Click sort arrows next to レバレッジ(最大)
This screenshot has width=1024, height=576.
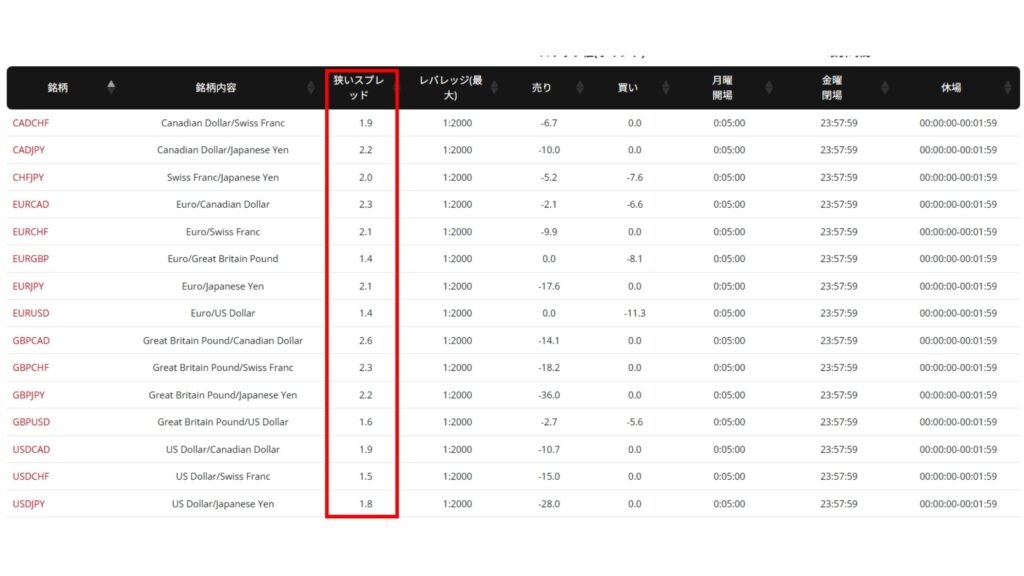495,88
